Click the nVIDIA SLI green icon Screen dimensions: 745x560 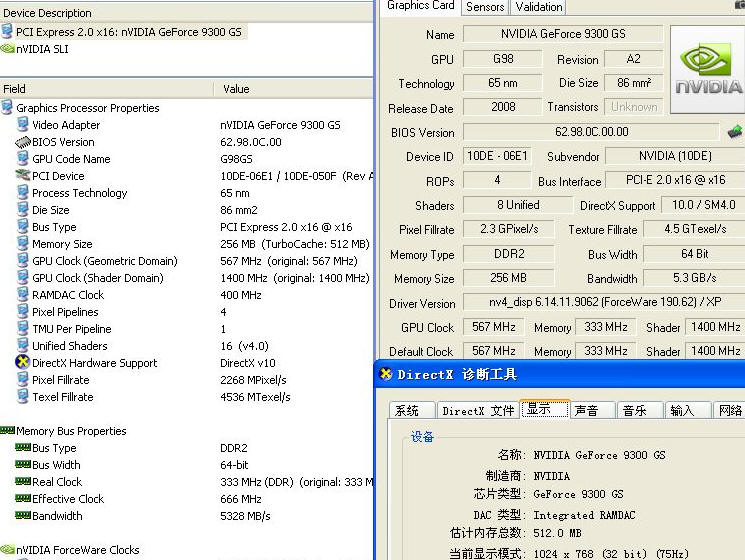click(8, 48)
